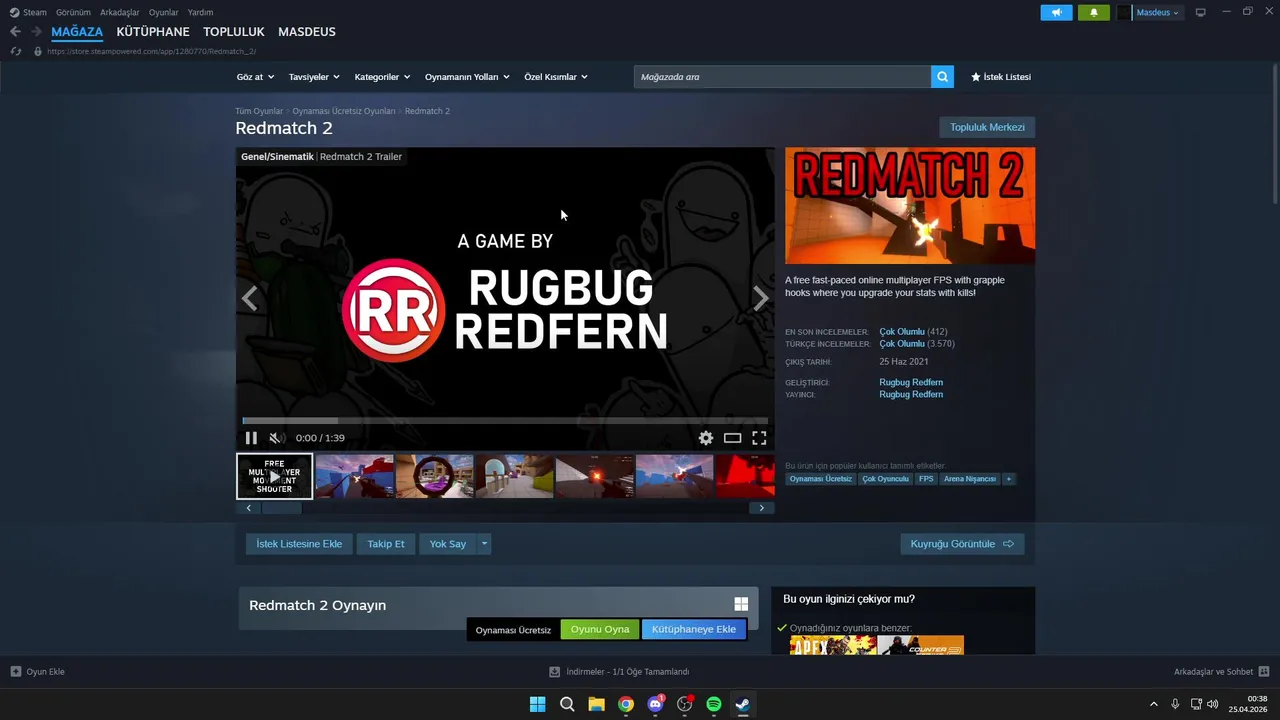Switch to Big Picture mode icon
The image size is (1280, 720).
pyautogui.click(x=1201, y=13)
